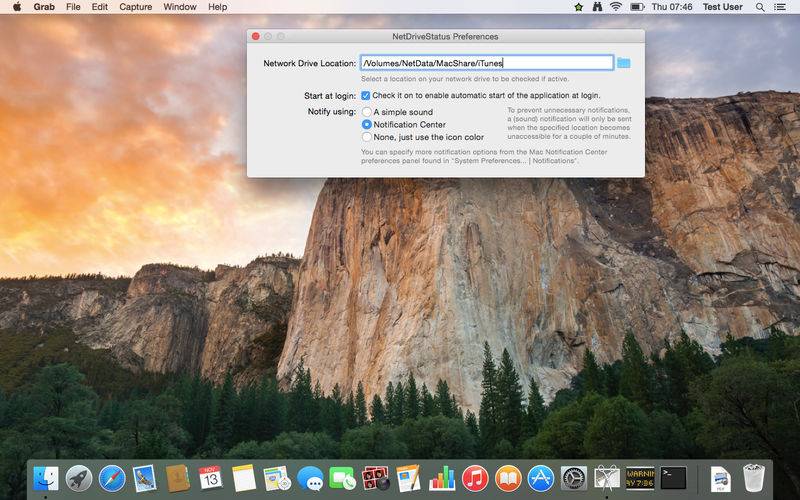800x500 pixels.
Task: Toggle the Start at login checkbox
Action: click(366, 95)
